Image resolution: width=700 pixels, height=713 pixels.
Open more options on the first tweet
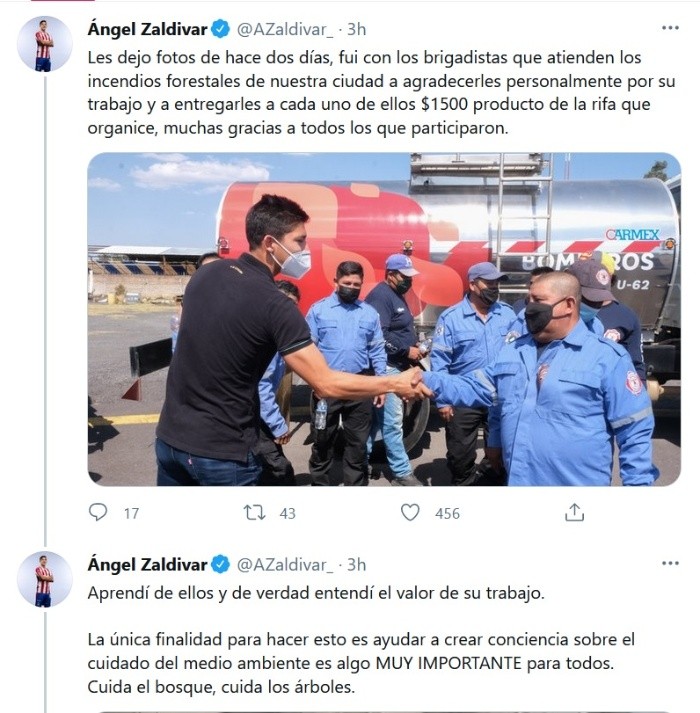point(670,28)
